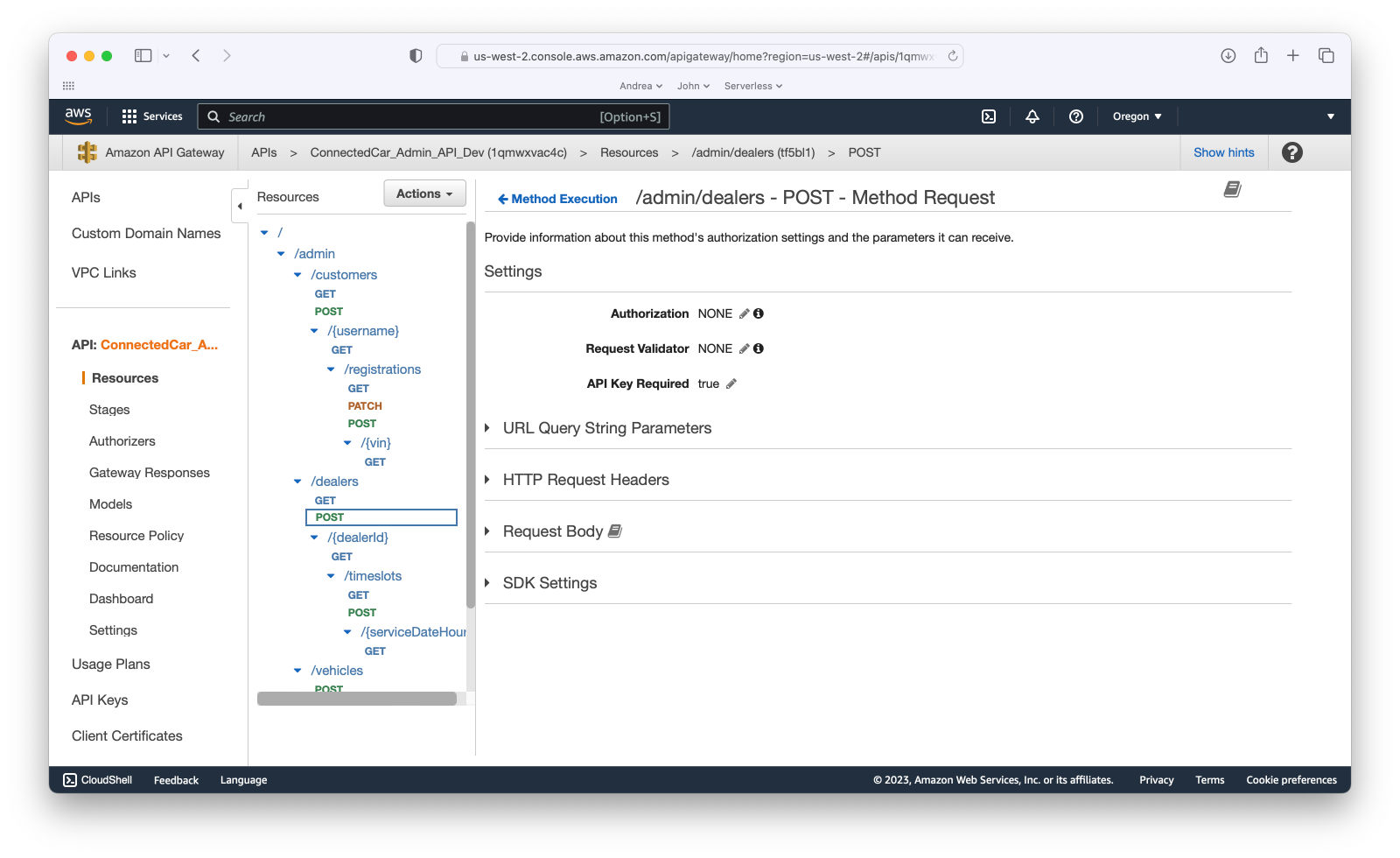Click the AWS logo to go home
Screen dimensions: 1400x858
pos(78,116)
